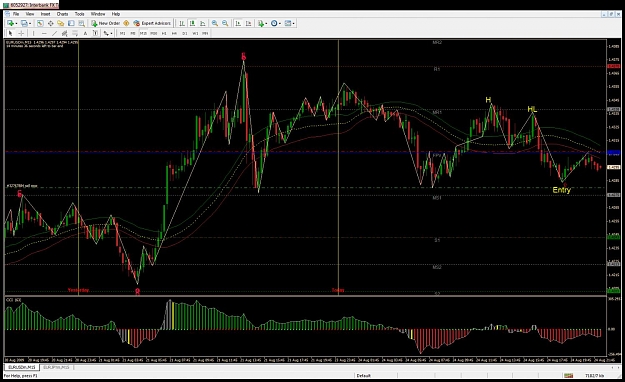
Task: Switch to M1 timeframe
Action: tap(122, 33)
